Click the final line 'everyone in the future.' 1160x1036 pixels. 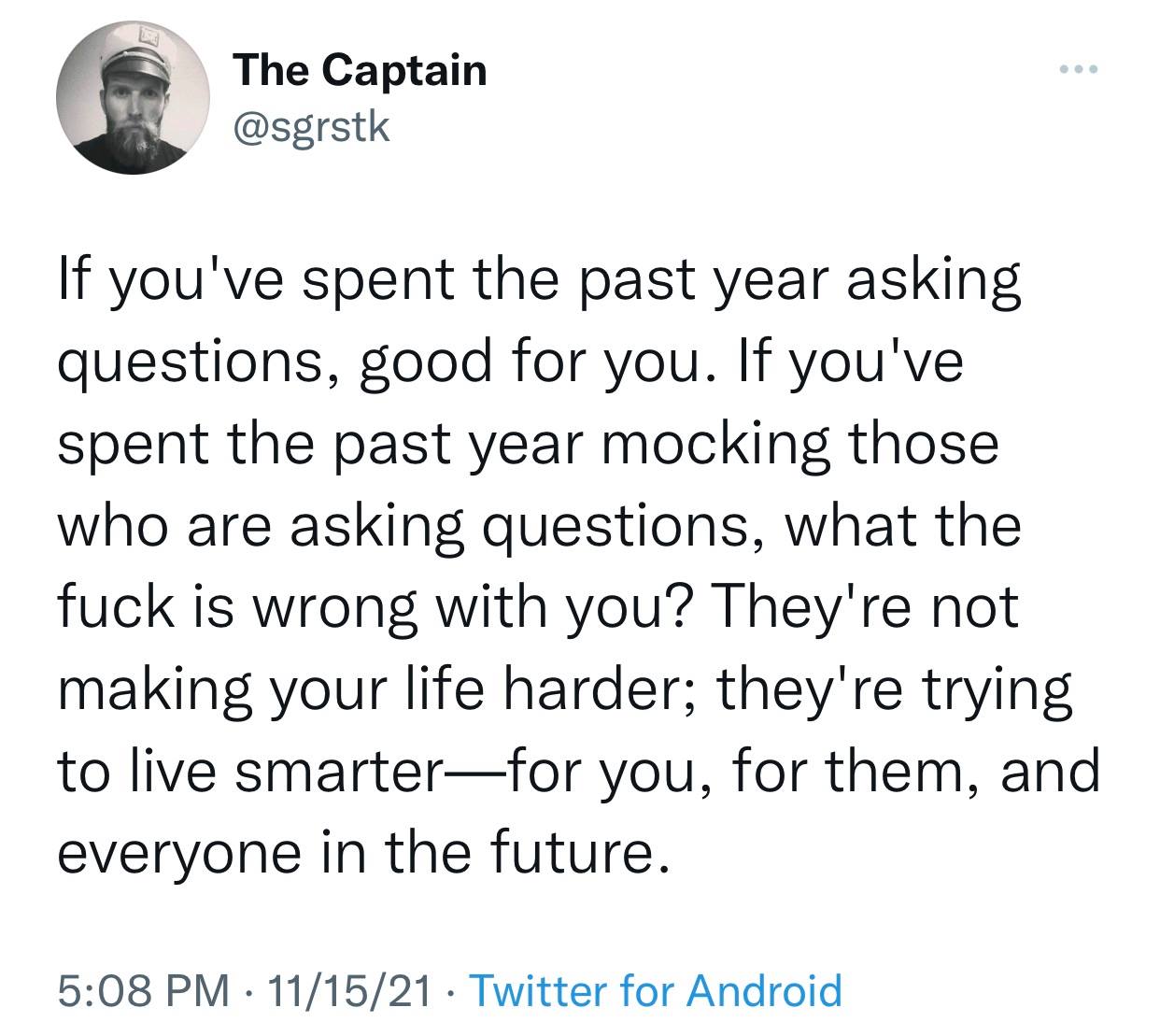point(364,850)
